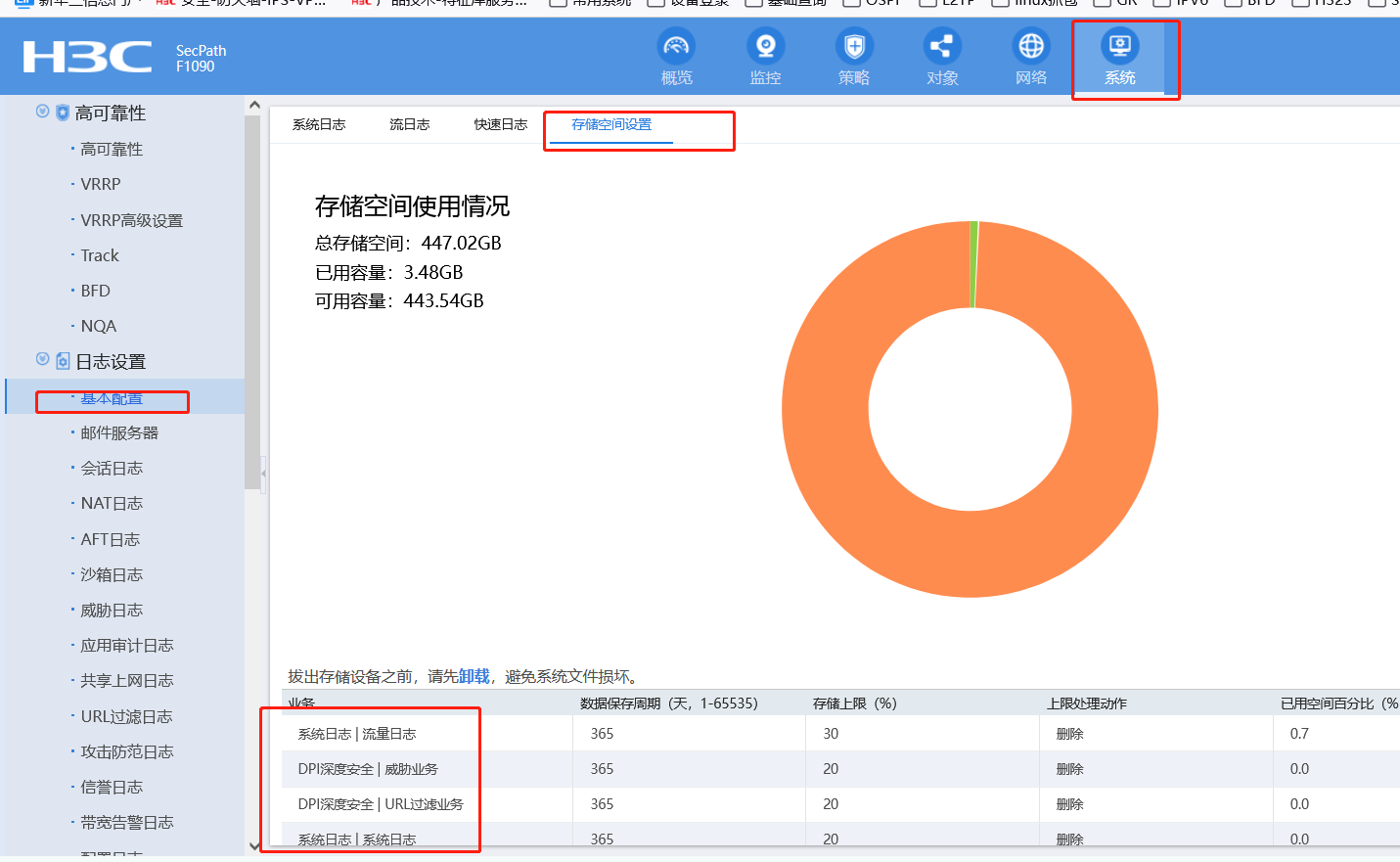Select 基本配置 under 日志设置
This screenshot has height=862, width=1400.
pos(112,398)
